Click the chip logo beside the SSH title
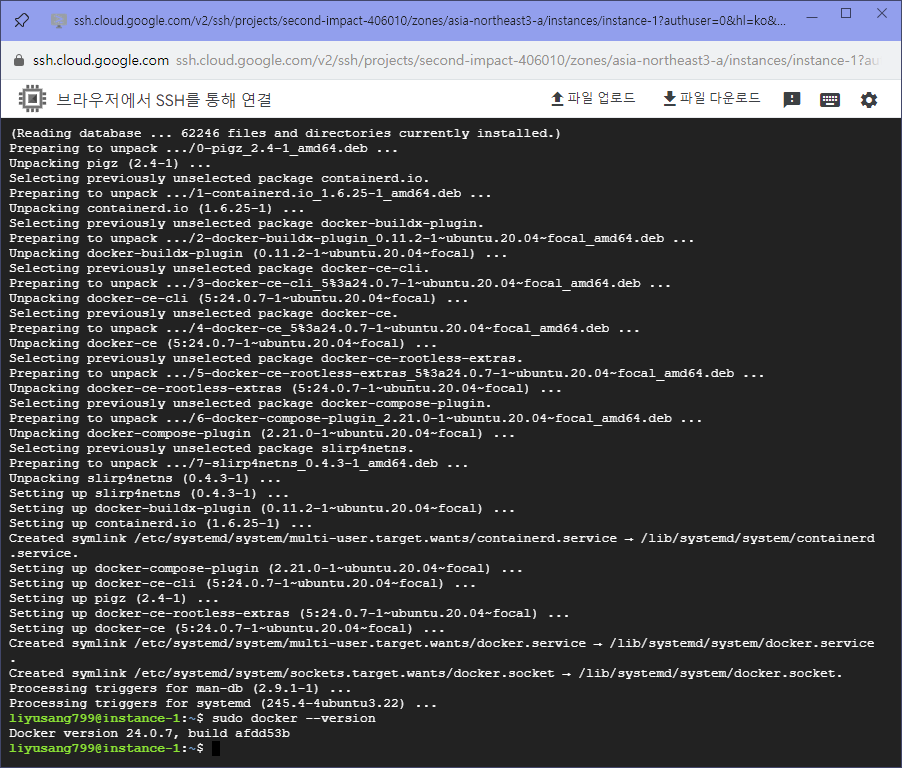The image size is (902, 768). click(32, 99)
